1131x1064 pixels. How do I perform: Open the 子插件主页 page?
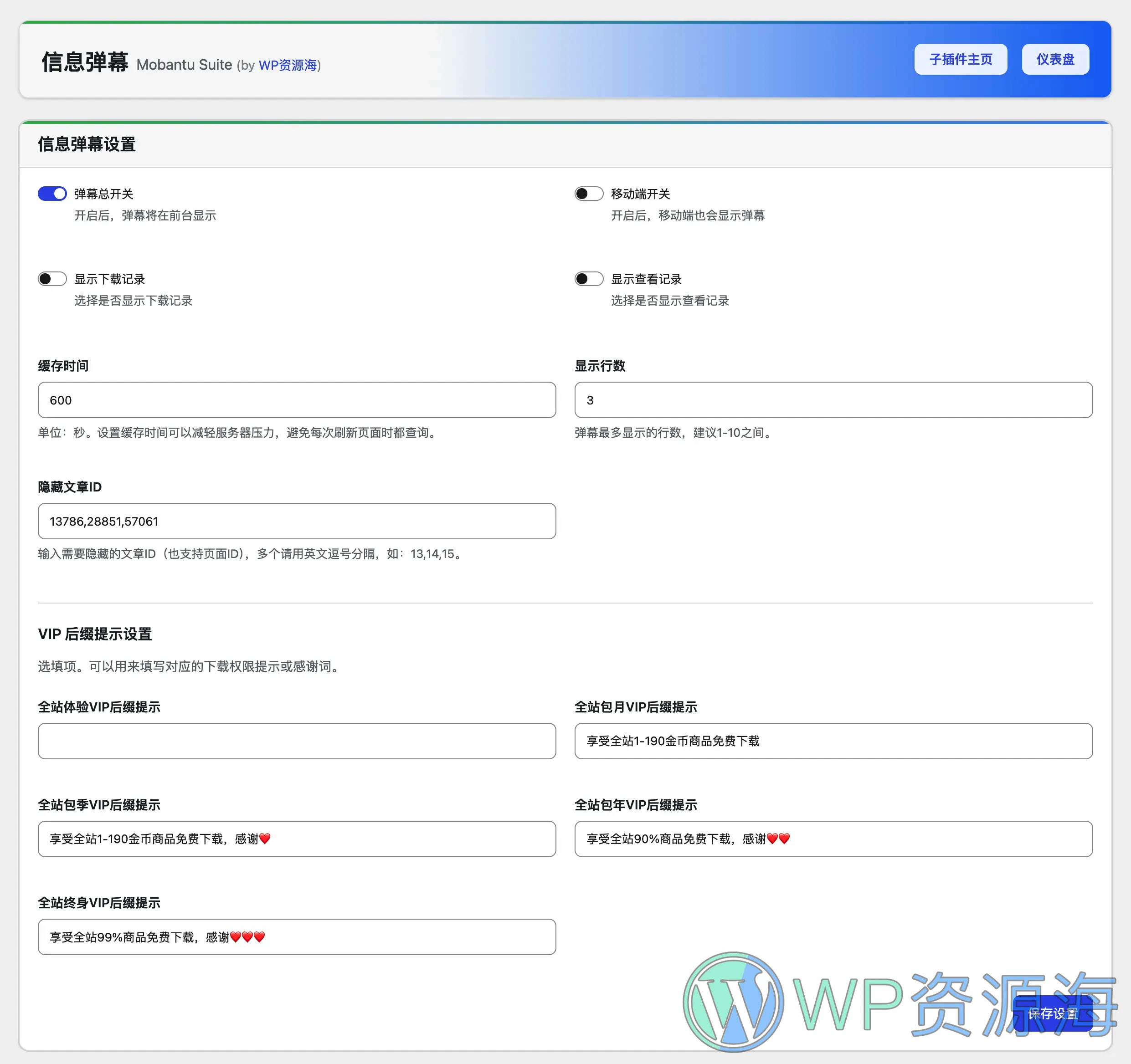pos(960,59)
